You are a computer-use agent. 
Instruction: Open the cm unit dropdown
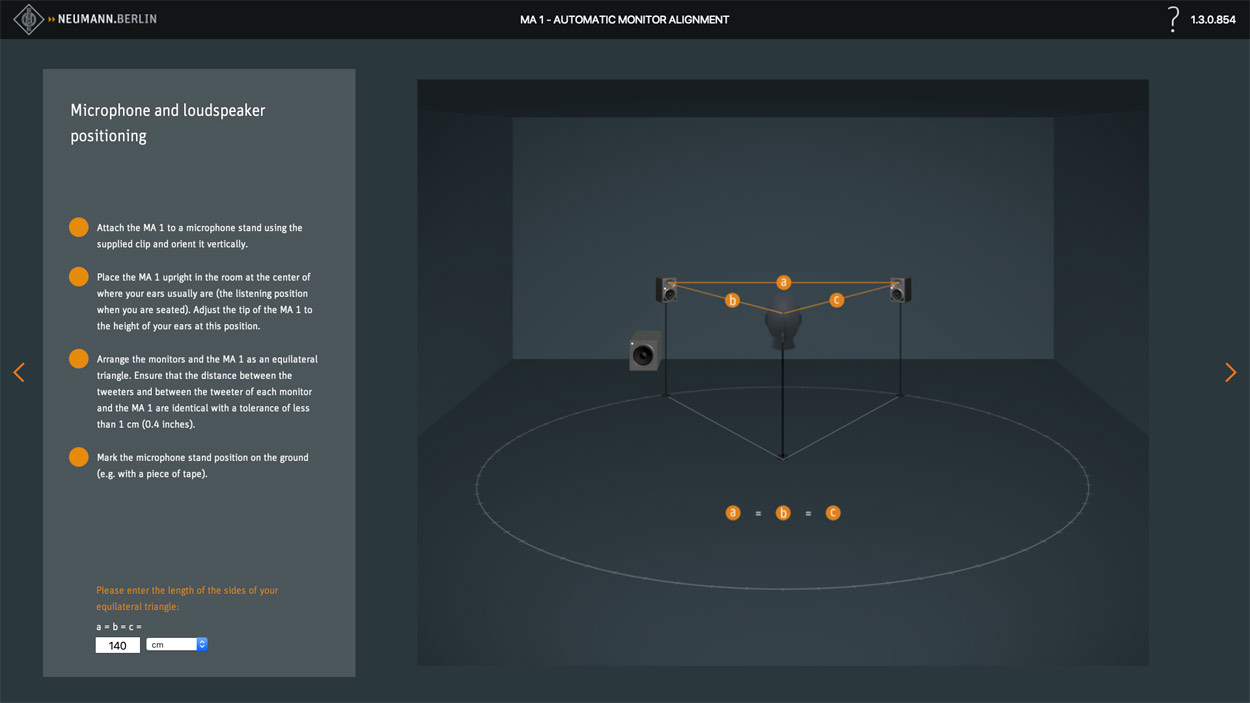click(177, 645)
